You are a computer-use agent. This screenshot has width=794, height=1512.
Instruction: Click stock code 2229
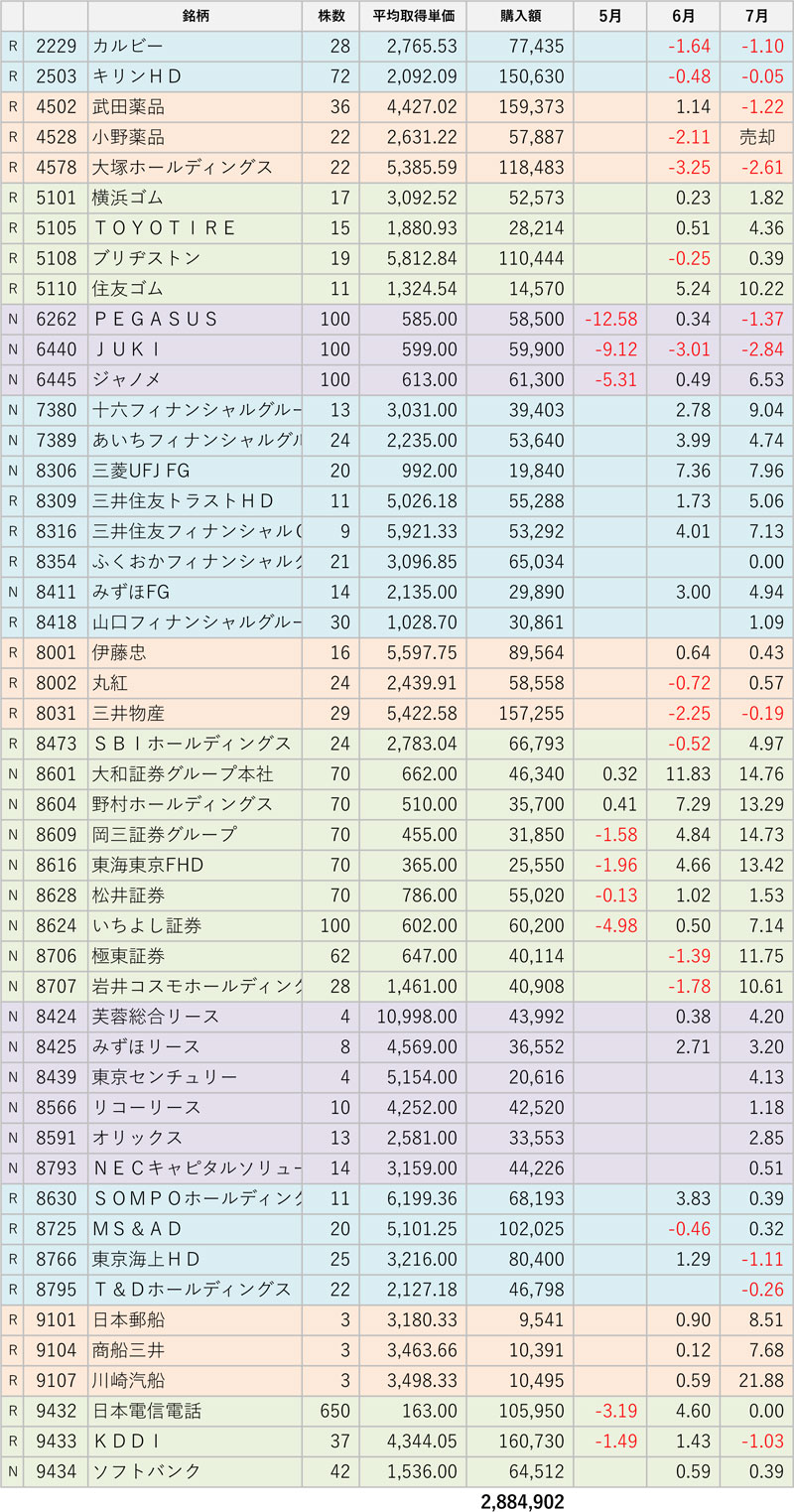point(56,47)
